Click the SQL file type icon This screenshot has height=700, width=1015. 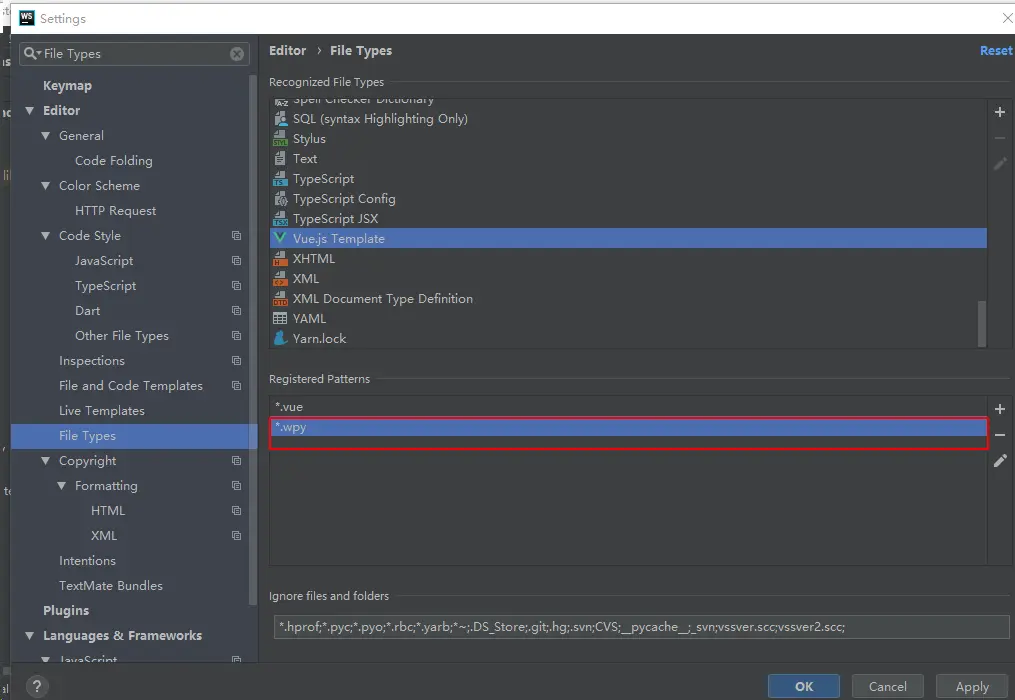[280, 119]
